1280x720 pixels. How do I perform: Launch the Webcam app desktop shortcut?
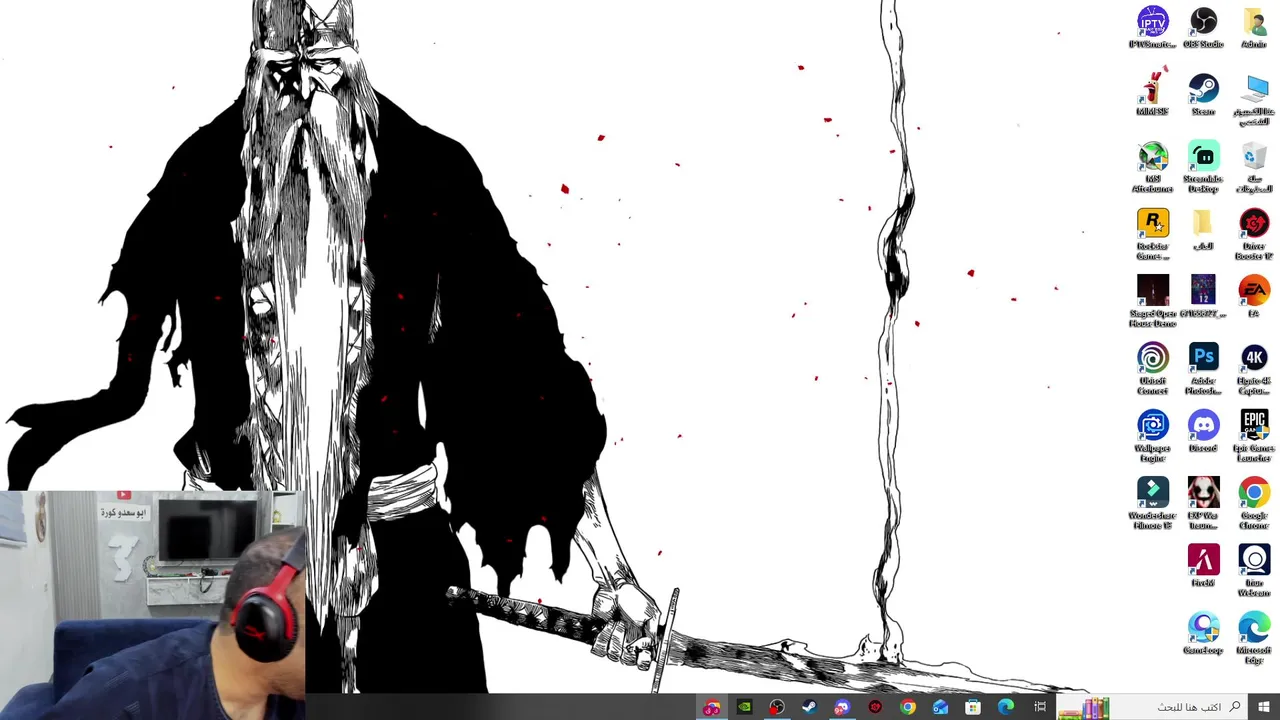1254,570
